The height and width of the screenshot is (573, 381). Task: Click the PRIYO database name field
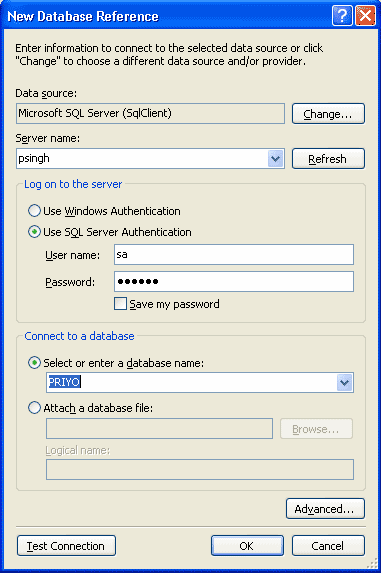pyautogui.click(x=191, y=383)
